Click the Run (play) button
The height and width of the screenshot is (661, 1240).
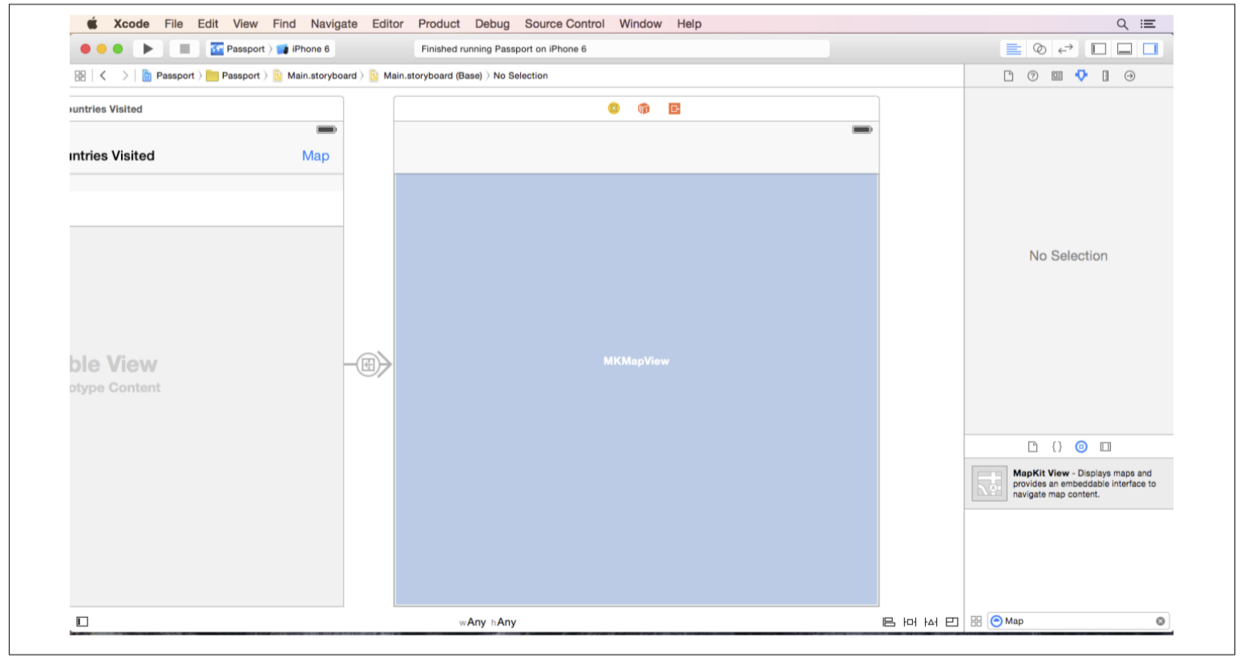click(148, 49)
